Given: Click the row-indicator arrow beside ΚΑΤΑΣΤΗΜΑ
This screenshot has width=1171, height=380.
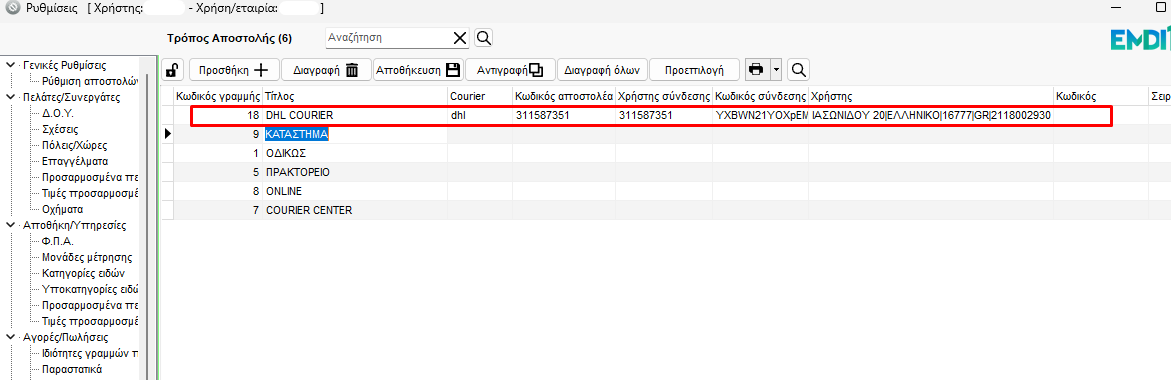Looking at the screenshot, I should click(168, 134).
